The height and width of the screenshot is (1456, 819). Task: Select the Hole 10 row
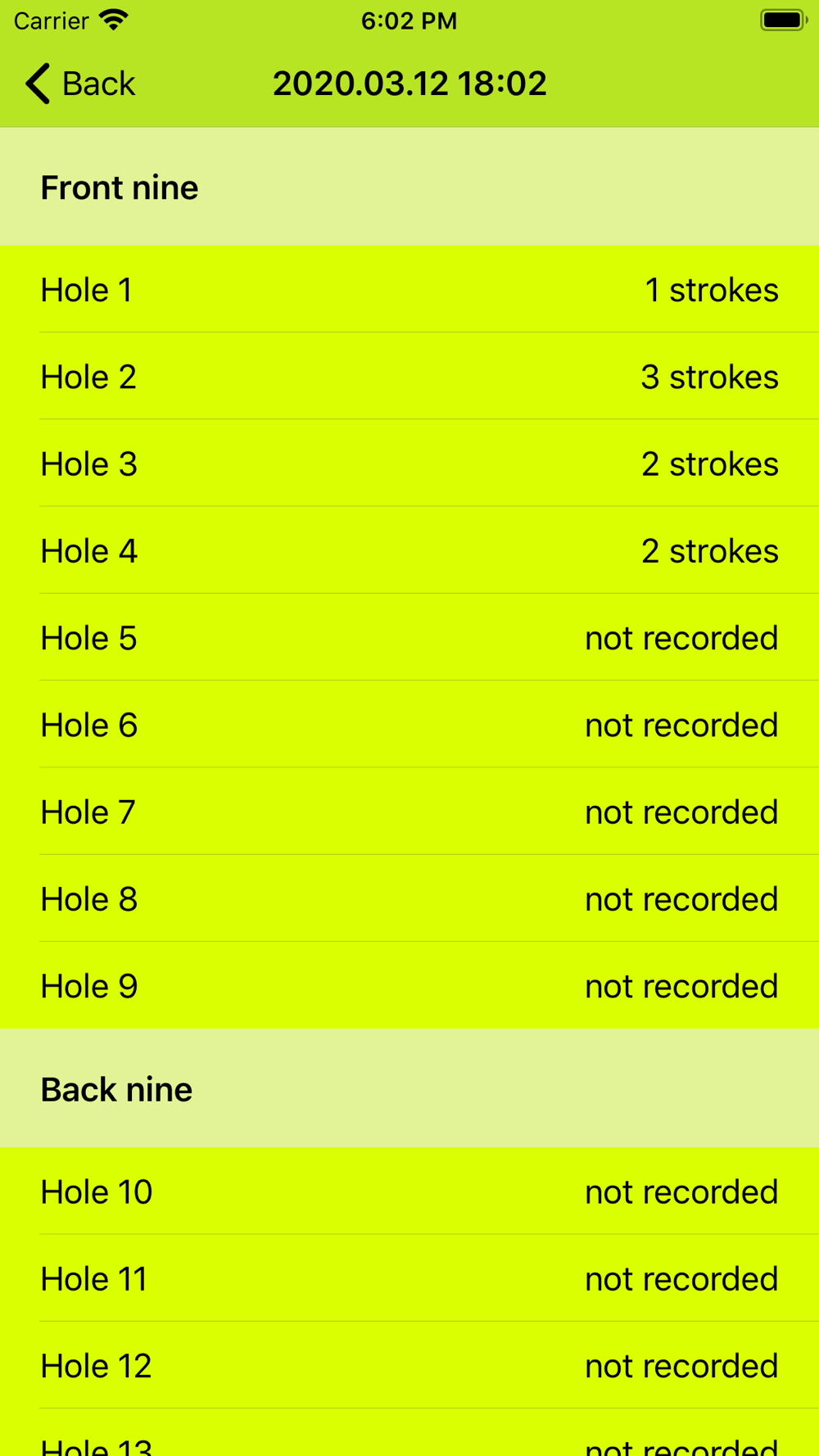click(x=409, y=1191)
